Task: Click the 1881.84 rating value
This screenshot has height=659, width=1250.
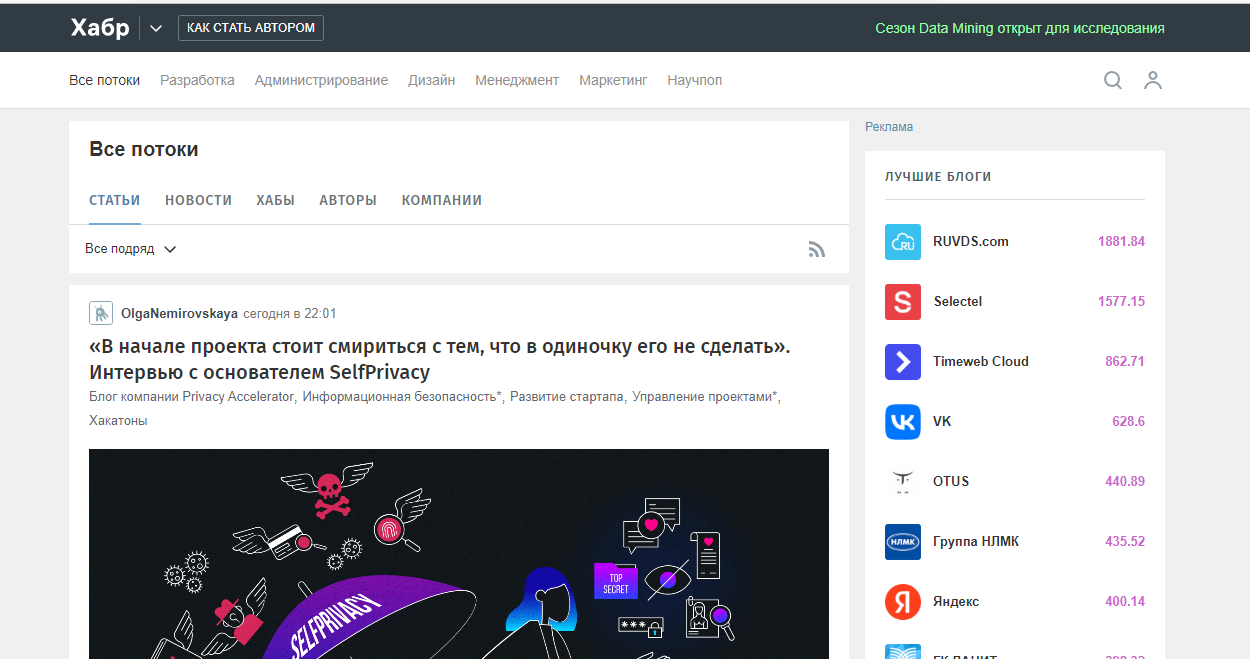Action: coord(1121,242)
